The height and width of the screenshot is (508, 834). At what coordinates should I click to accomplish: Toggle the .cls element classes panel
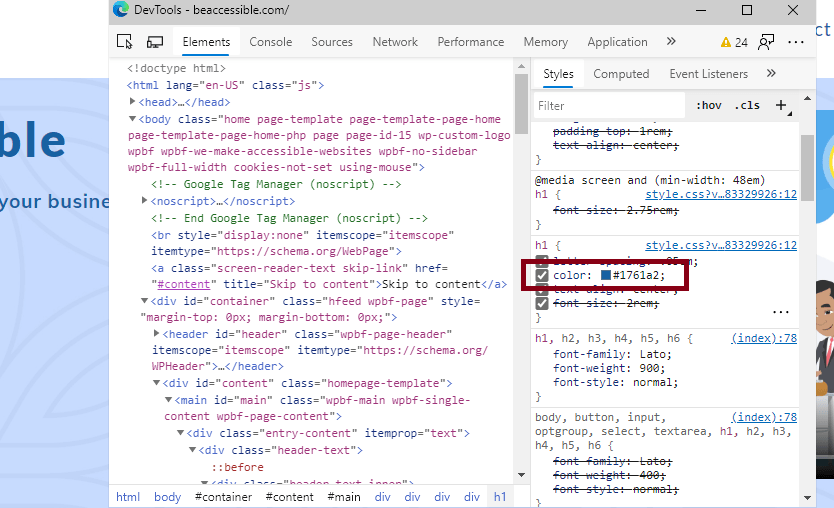747,105
